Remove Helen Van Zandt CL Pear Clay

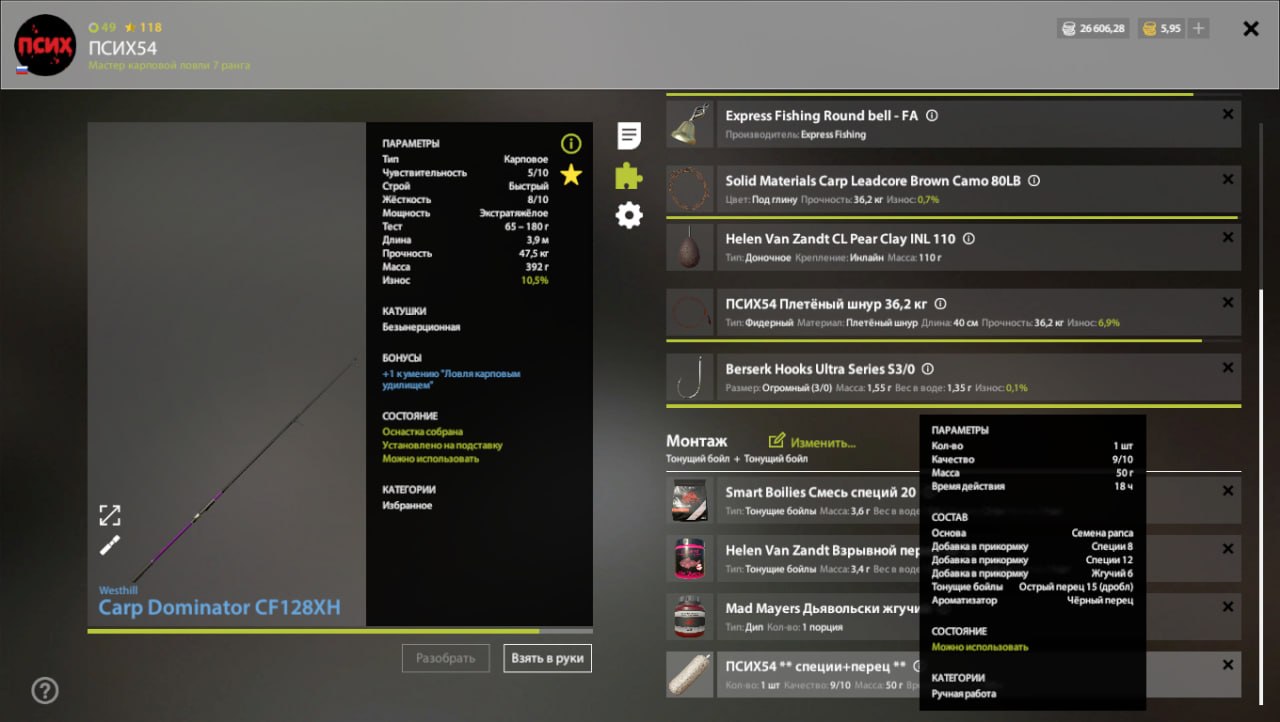(1228, 238)
